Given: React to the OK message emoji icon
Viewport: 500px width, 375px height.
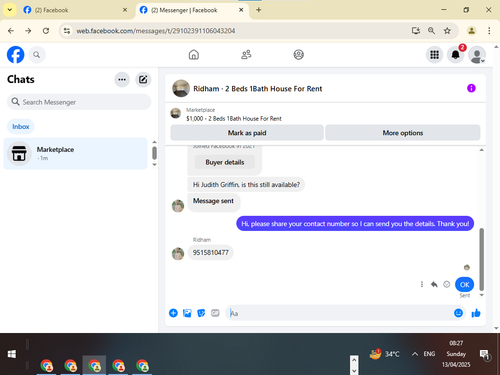Looking at the screenshot, I should point(447,284).
